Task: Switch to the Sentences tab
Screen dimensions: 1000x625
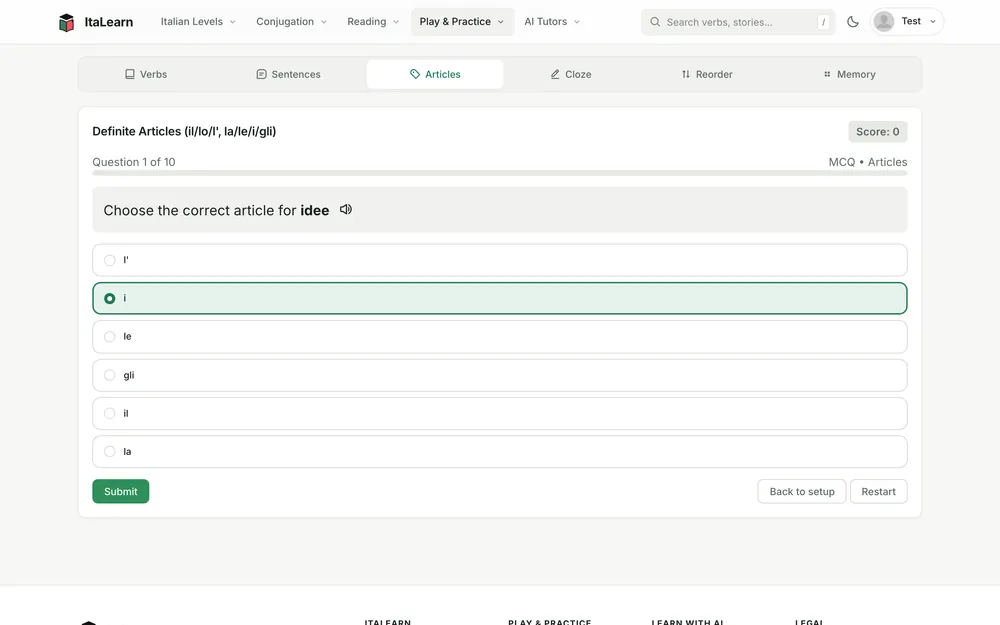Action: [288, 74]
